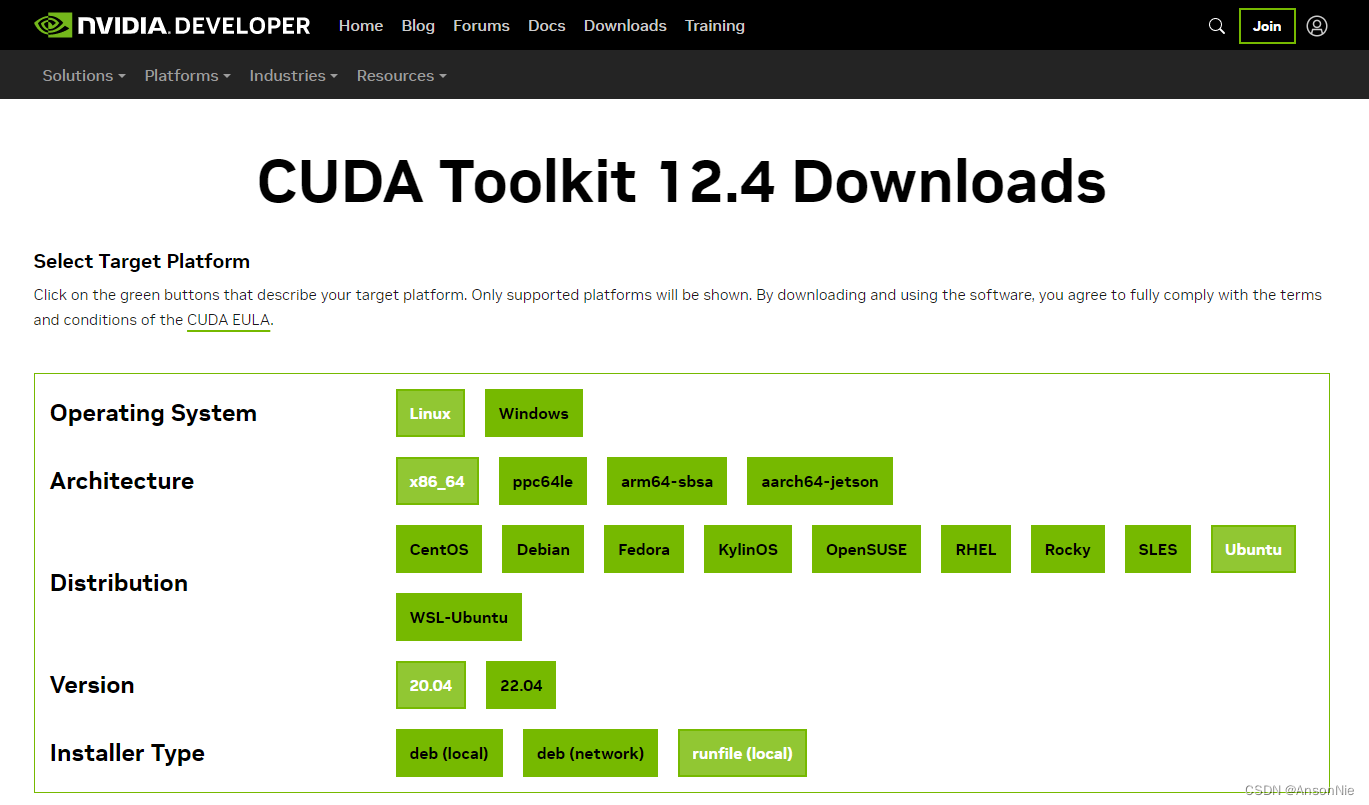
Task: Pick version 22.04
Action: [x=521, y=685]
